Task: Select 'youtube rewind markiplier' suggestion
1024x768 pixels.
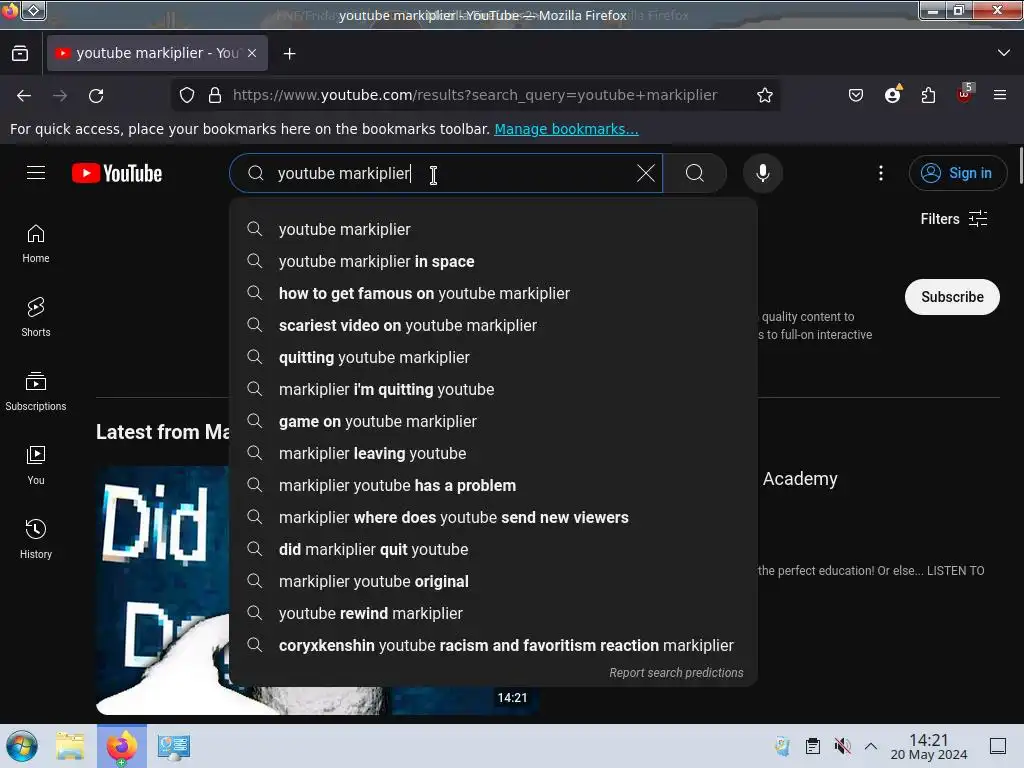Action: (493, 613)
